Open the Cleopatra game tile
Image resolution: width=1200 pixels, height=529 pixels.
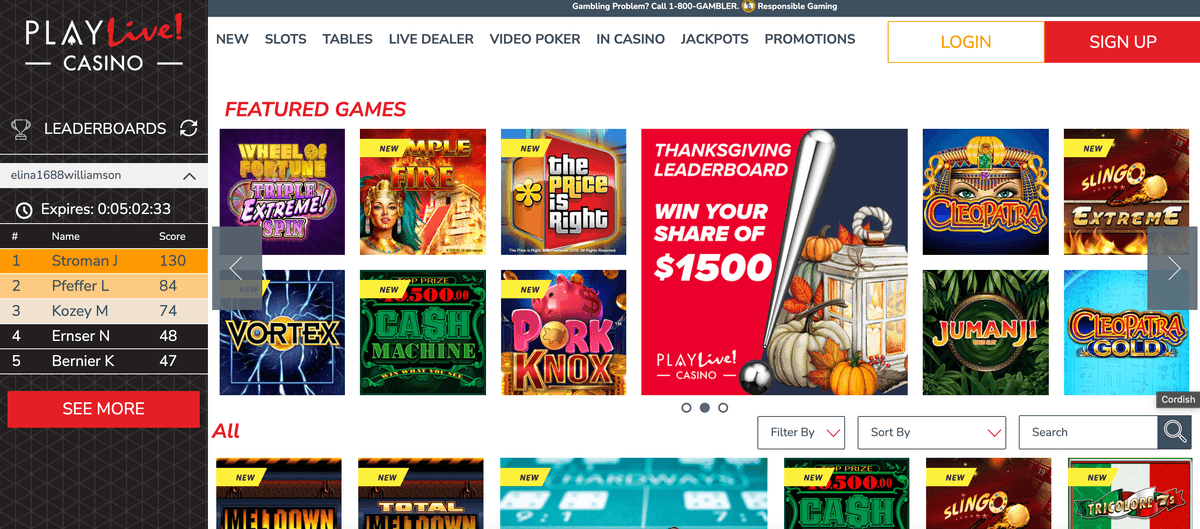[985, 192]
